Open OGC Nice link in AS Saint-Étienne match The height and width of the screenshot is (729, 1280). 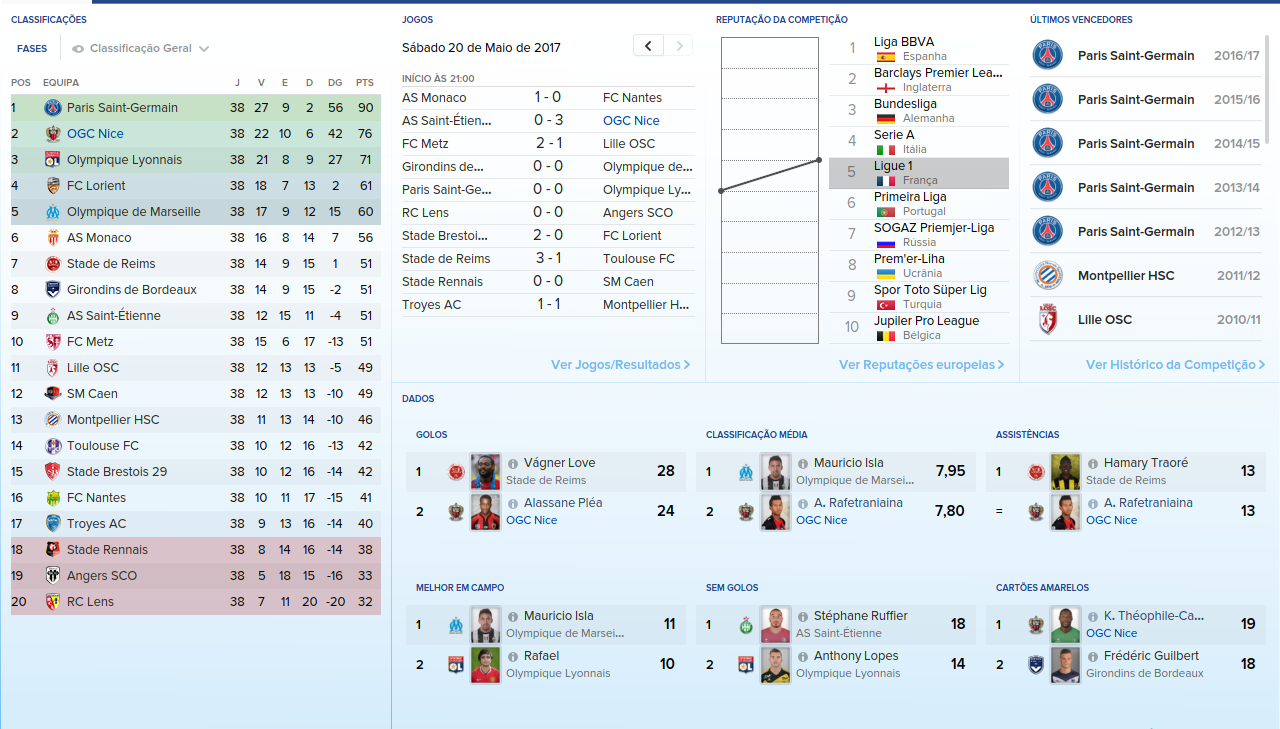[x=631, y=120]
